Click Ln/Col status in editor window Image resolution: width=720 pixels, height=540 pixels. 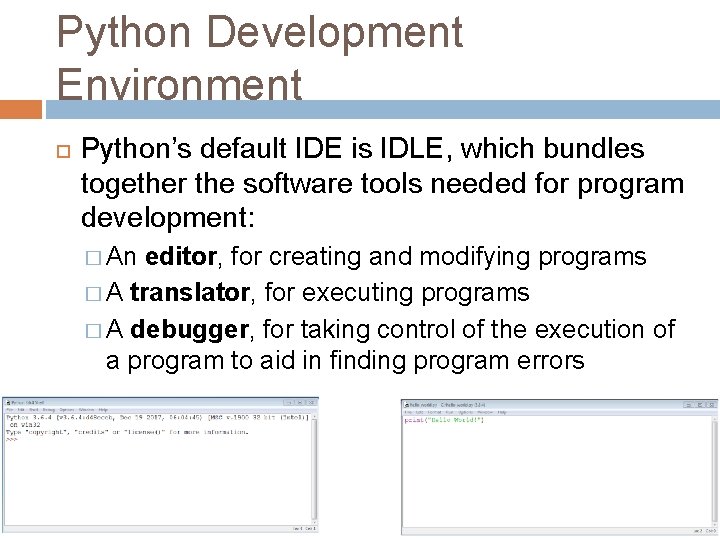(705, 531)
